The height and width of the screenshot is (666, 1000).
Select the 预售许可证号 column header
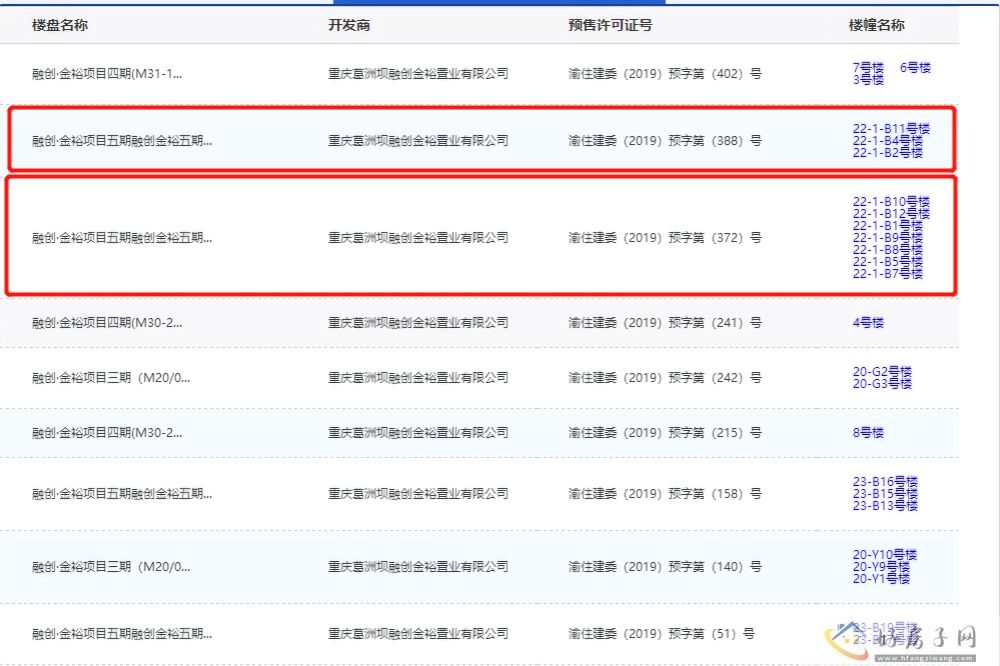tap(610, 26)
